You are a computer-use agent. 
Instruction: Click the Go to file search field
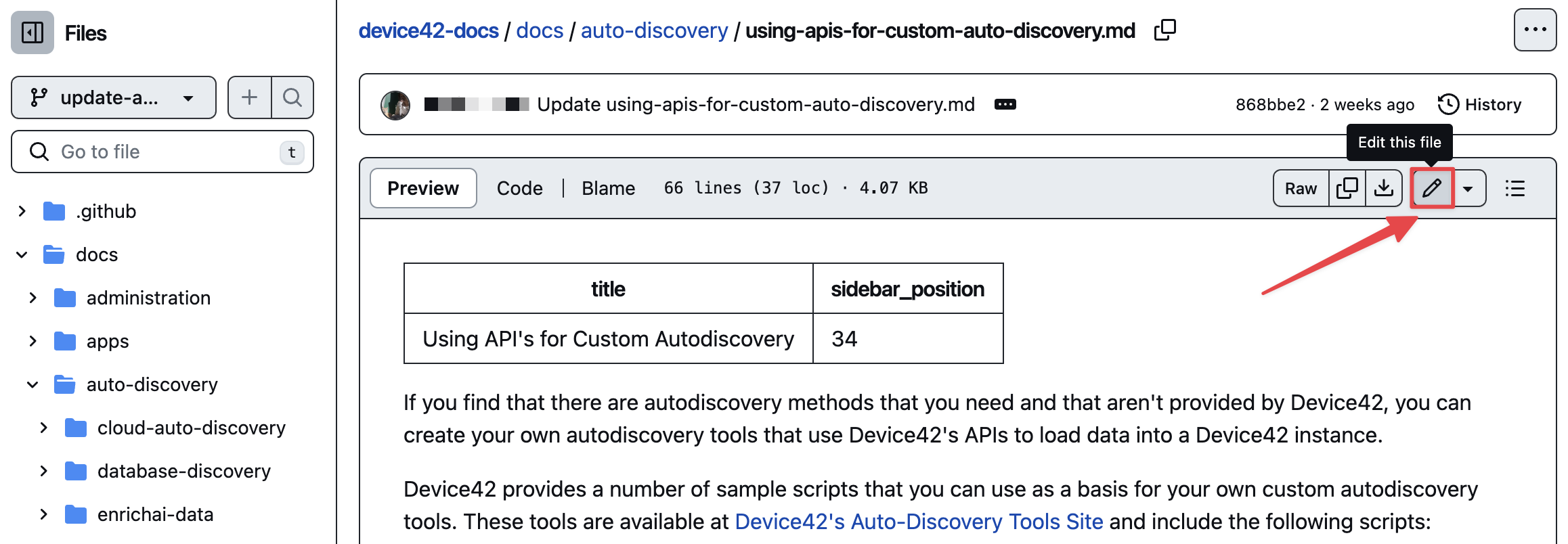pyautogui.click(x=162, y=152)
